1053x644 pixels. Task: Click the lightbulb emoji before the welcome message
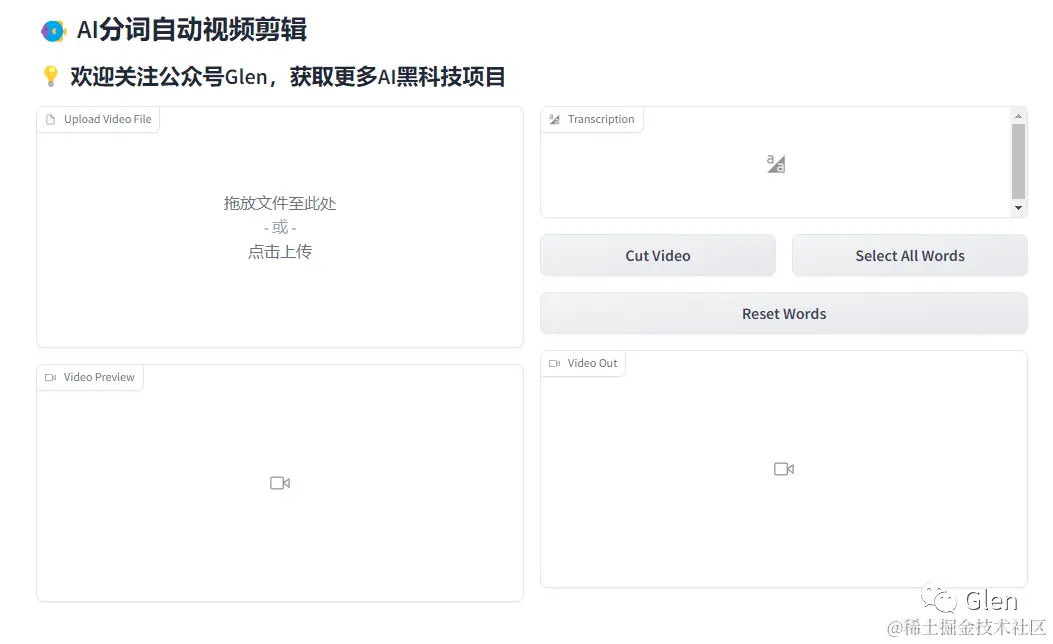tap(50, 76)
